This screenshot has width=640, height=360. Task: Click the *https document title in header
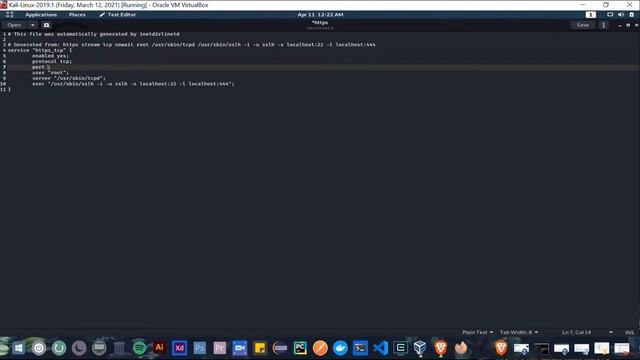[x=320, y=22]
